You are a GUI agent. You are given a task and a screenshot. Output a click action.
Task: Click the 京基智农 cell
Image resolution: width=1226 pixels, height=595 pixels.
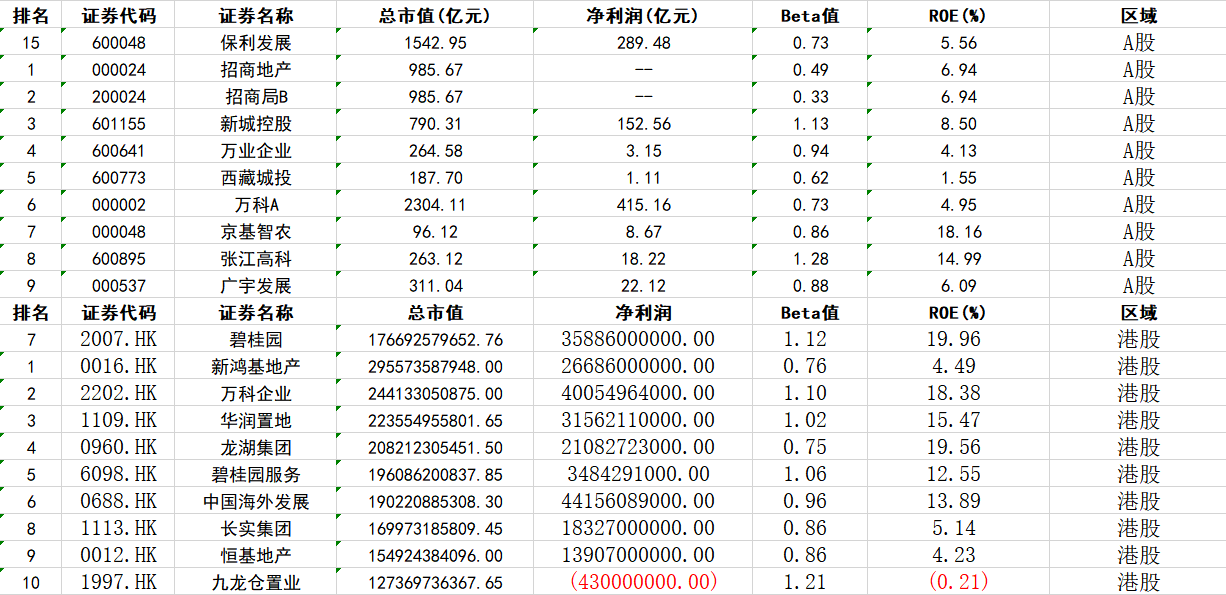pyautogui.click(x=255, y=232)
